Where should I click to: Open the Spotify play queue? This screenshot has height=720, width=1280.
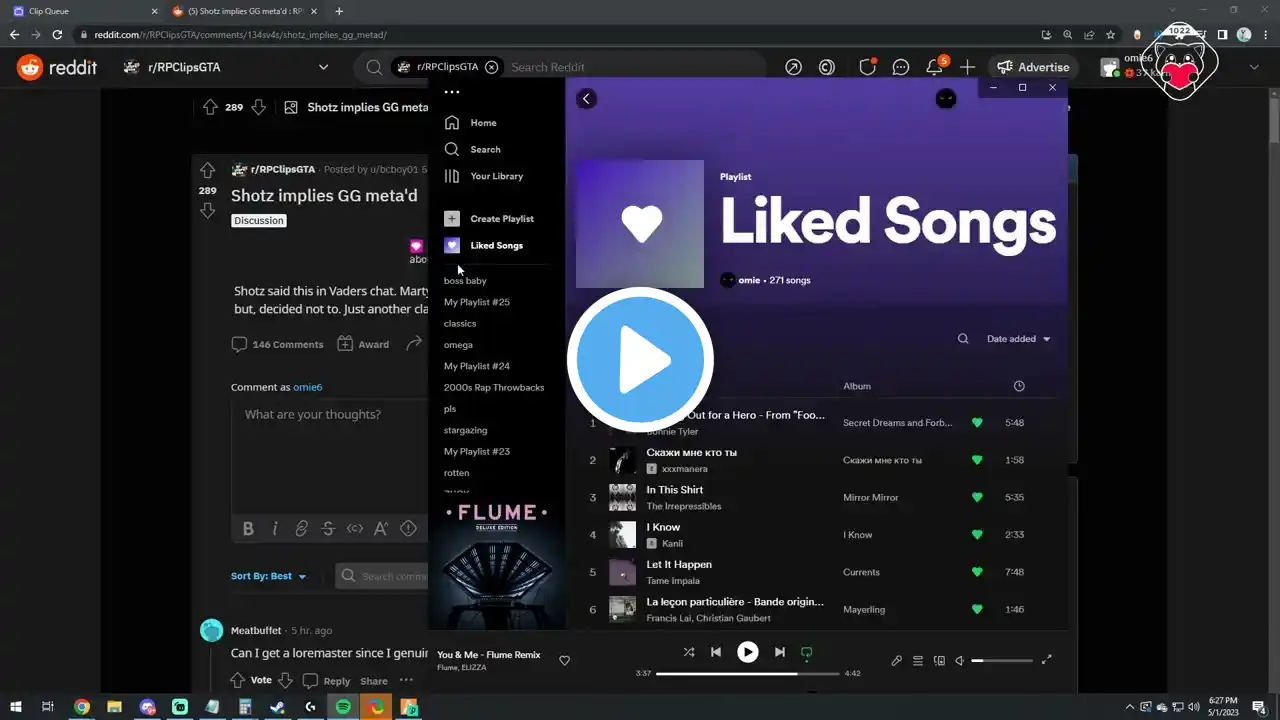[x=918, y=660]
